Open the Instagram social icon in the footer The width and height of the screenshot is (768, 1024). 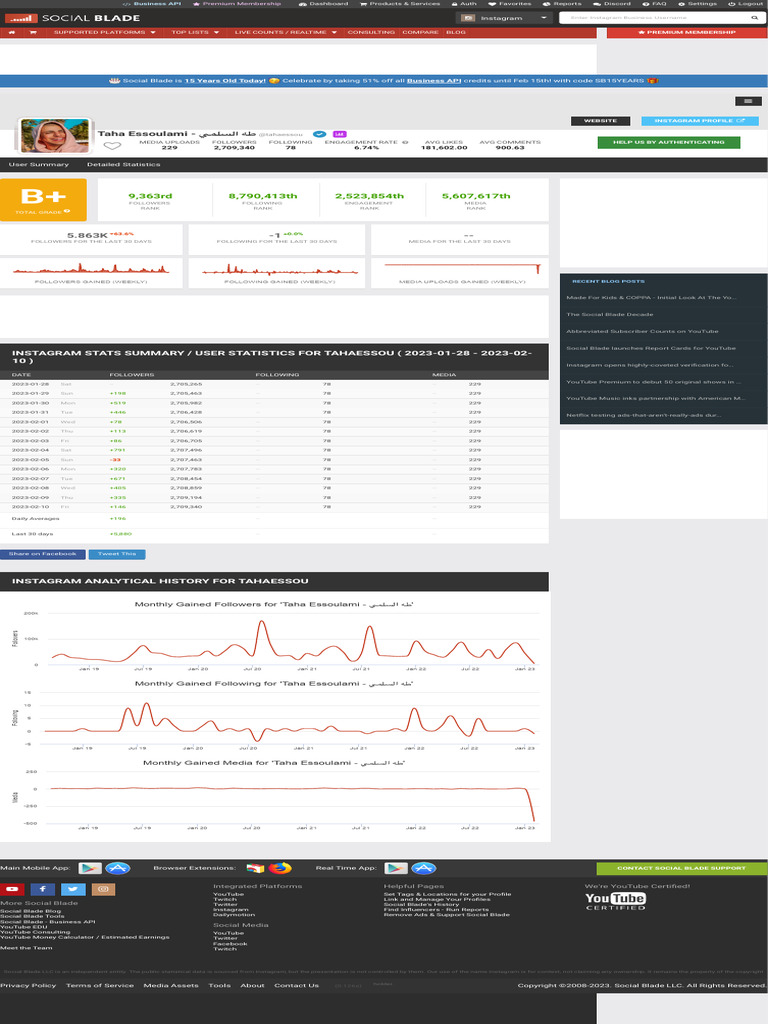(x=103, y=889)
